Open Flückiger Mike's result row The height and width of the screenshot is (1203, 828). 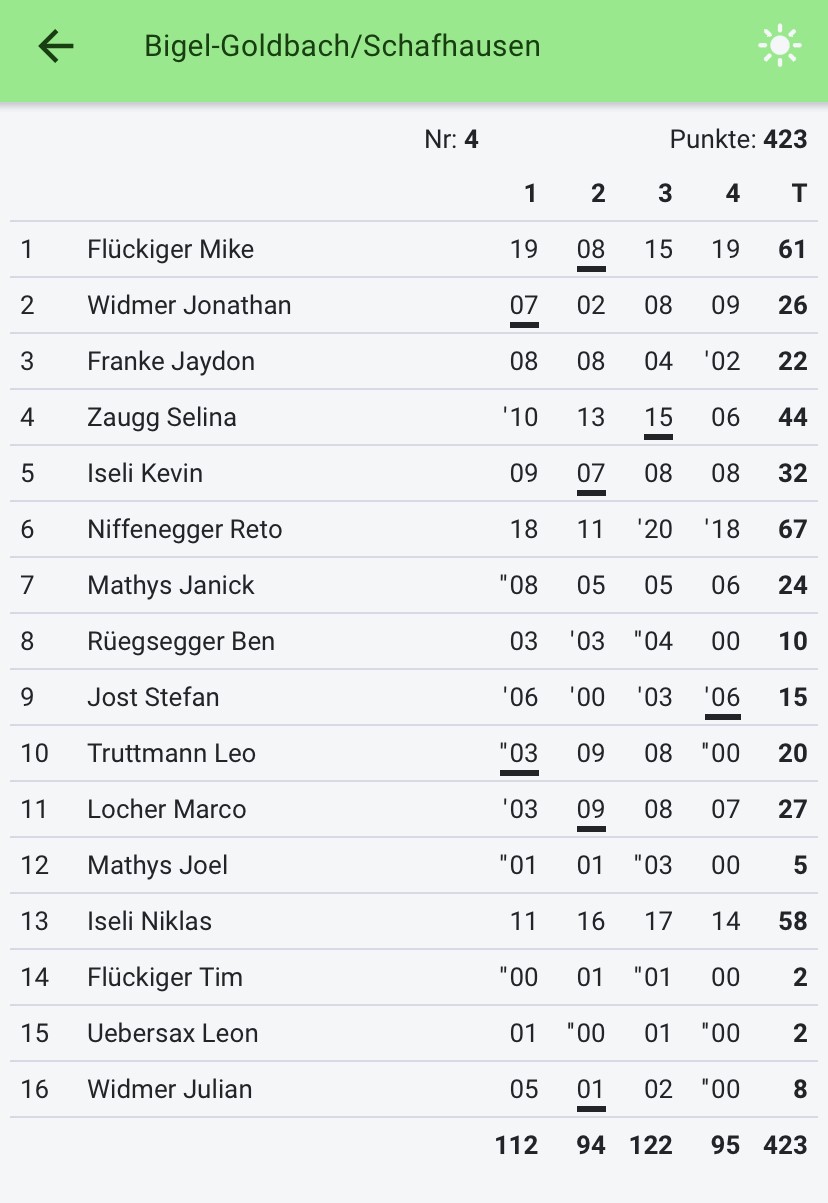(x=414, y=249)
